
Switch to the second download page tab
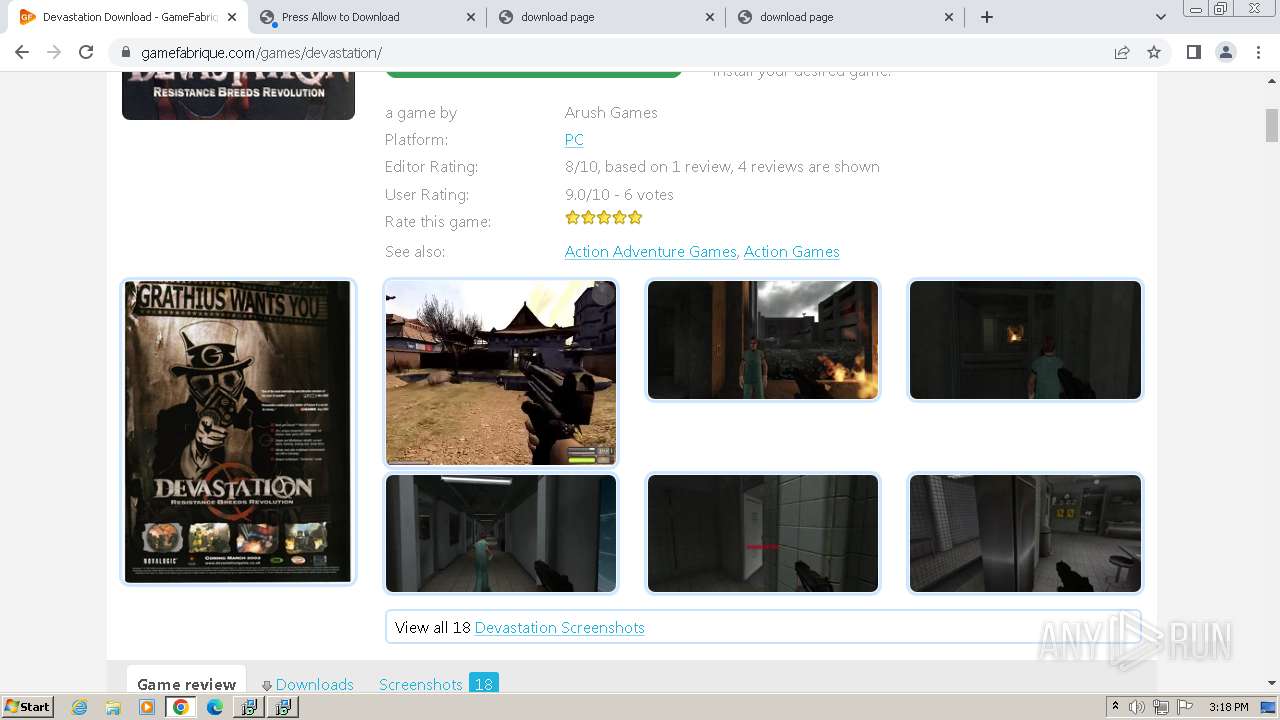click(x=606, y=17)
